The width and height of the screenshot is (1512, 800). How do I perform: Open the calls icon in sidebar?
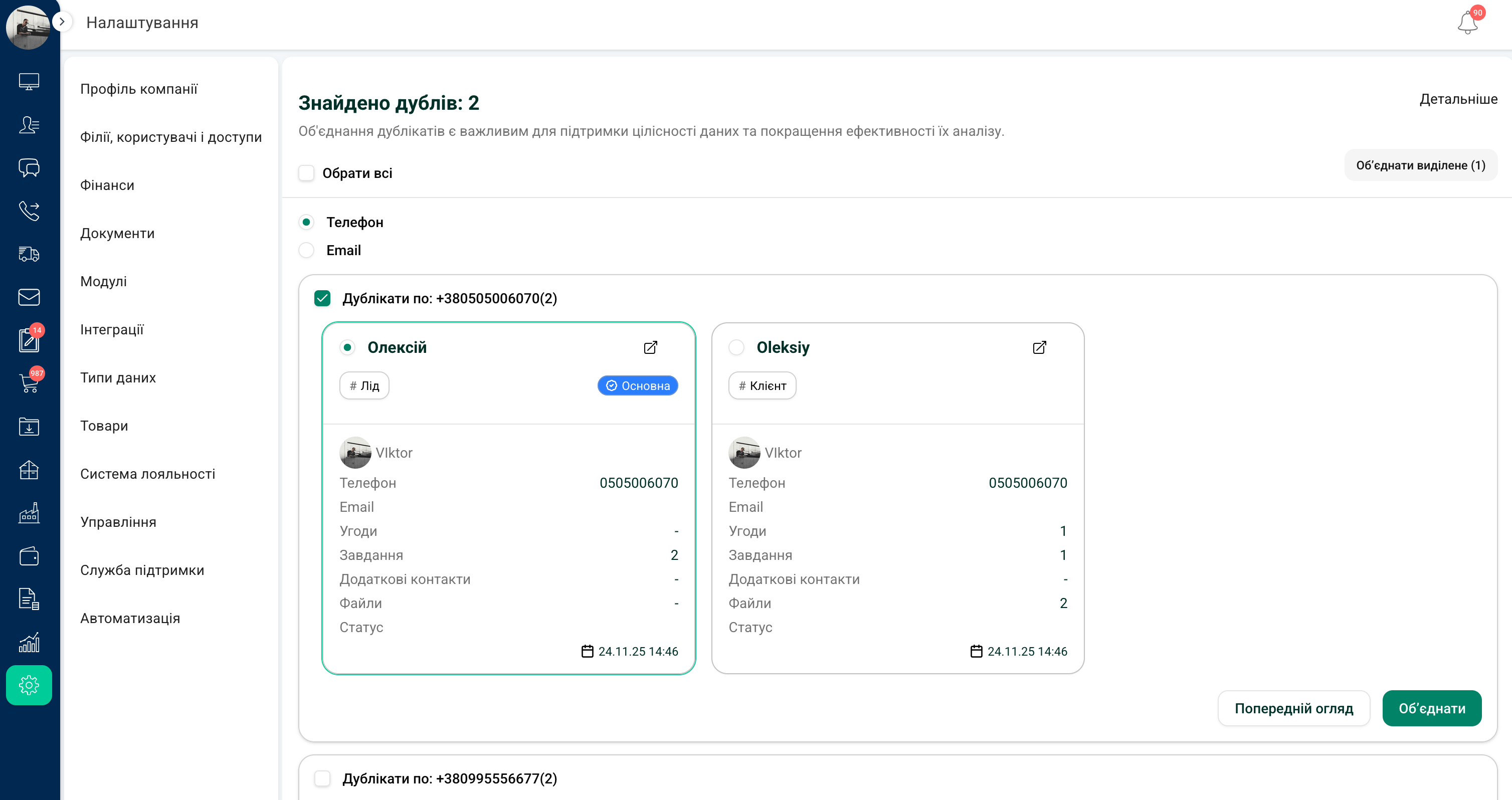[x=29, y=211]
